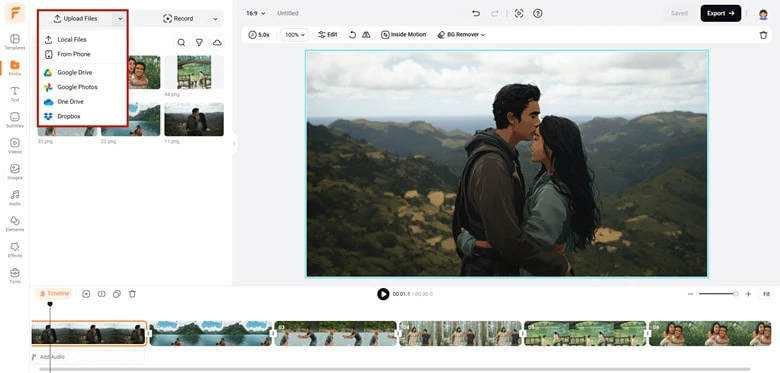This screenshot has width=780, height=373.
Task: Expand the Upload Files dropdown arrow
Action: (120, 18)
